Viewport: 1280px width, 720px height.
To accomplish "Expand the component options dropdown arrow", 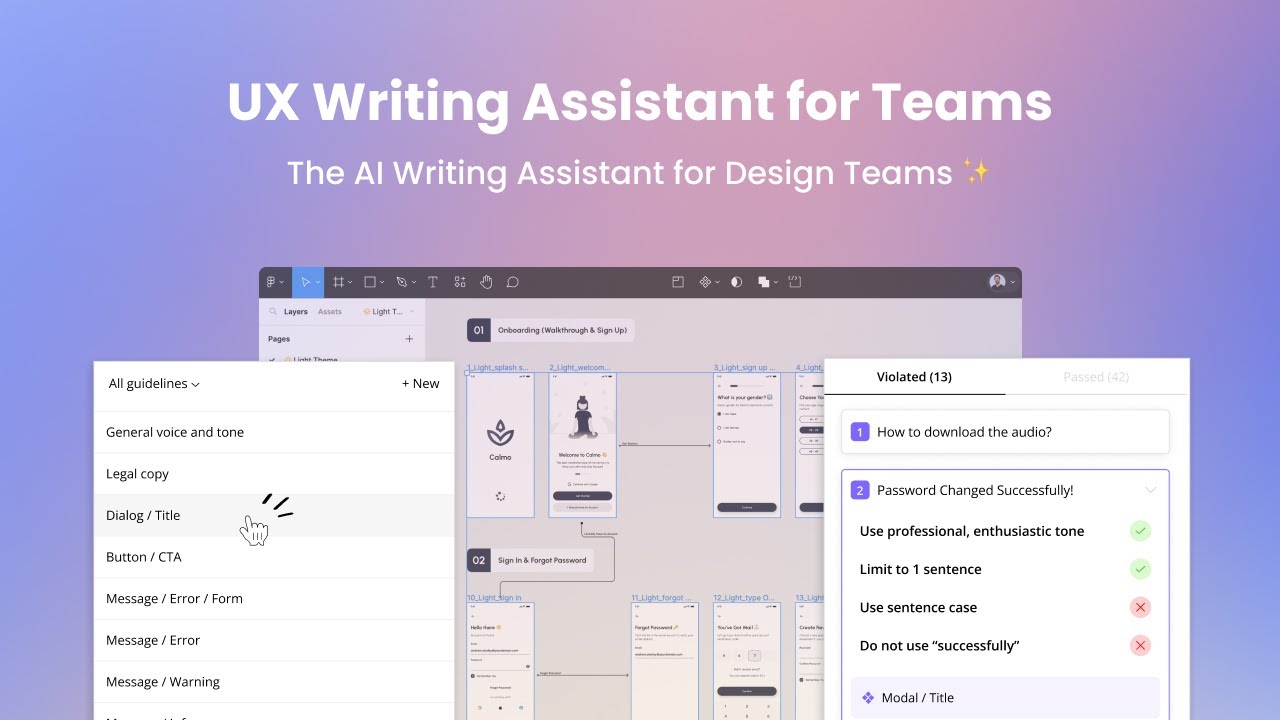I will pos(716,283).
